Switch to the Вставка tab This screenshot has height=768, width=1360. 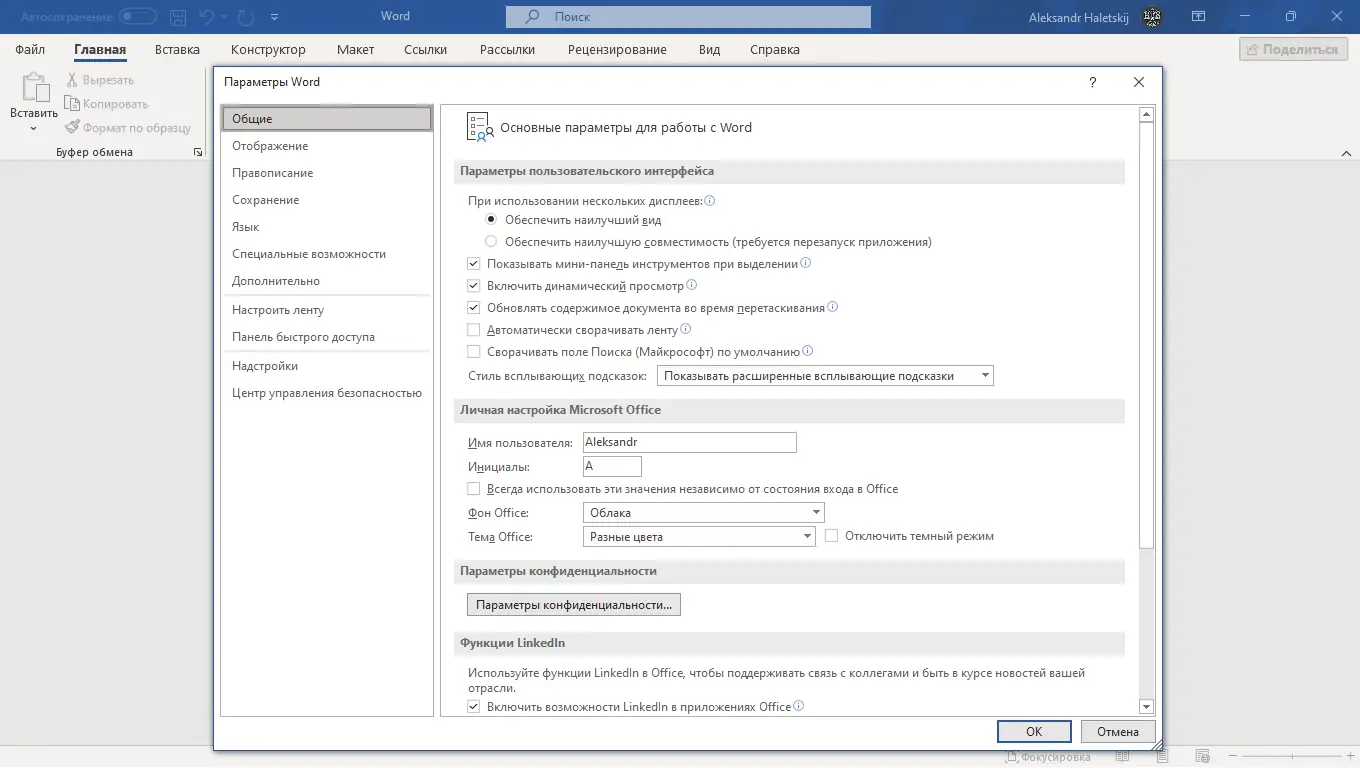pyautogui.click(x=177, y=49)
